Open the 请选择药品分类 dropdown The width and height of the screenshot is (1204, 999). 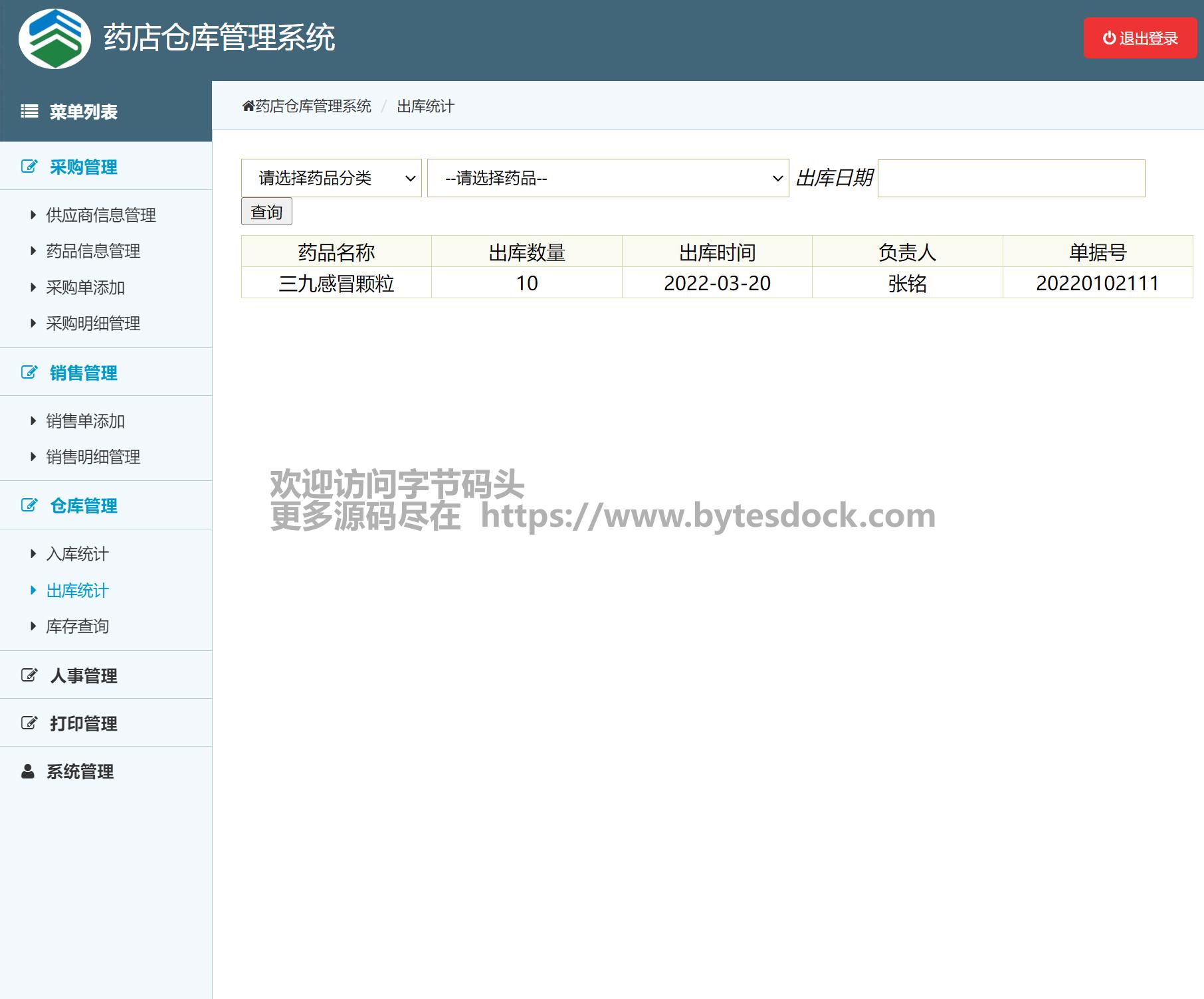(x=331, y=178)
